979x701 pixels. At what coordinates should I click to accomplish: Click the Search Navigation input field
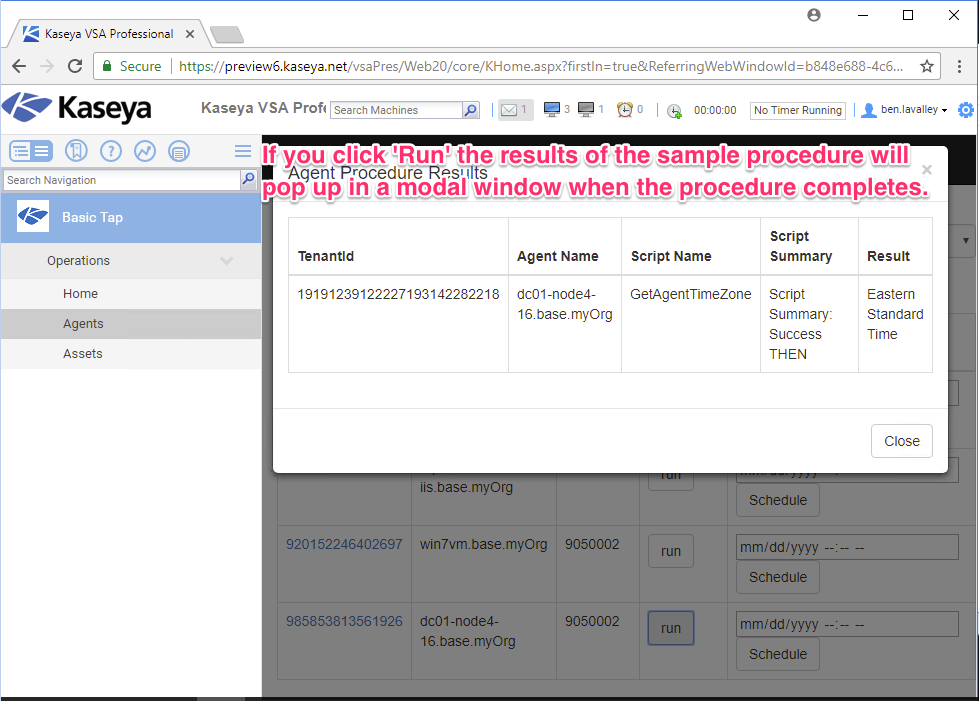click(x=122, y=180)
